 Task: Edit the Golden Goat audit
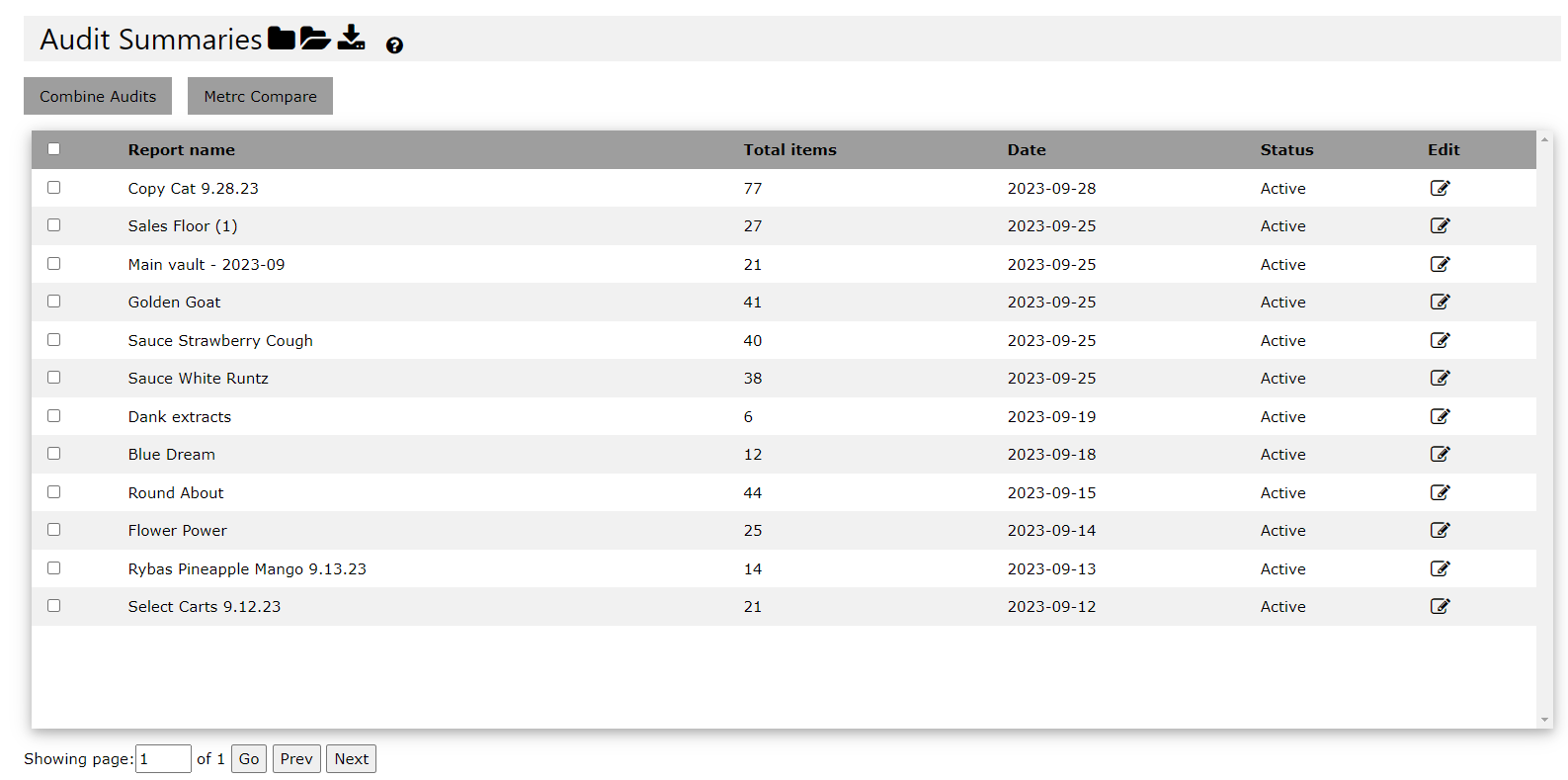[x=1441, y=302]
